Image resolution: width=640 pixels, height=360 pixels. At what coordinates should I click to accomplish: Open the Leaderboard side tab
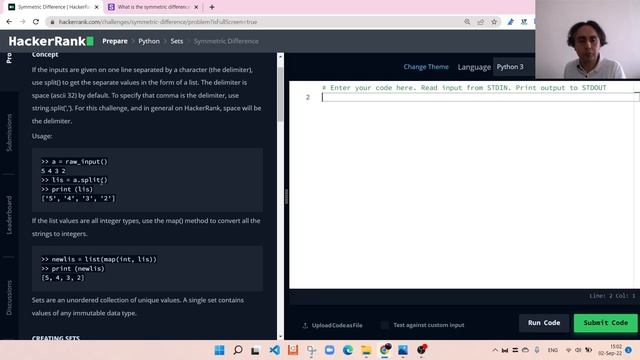9,215
